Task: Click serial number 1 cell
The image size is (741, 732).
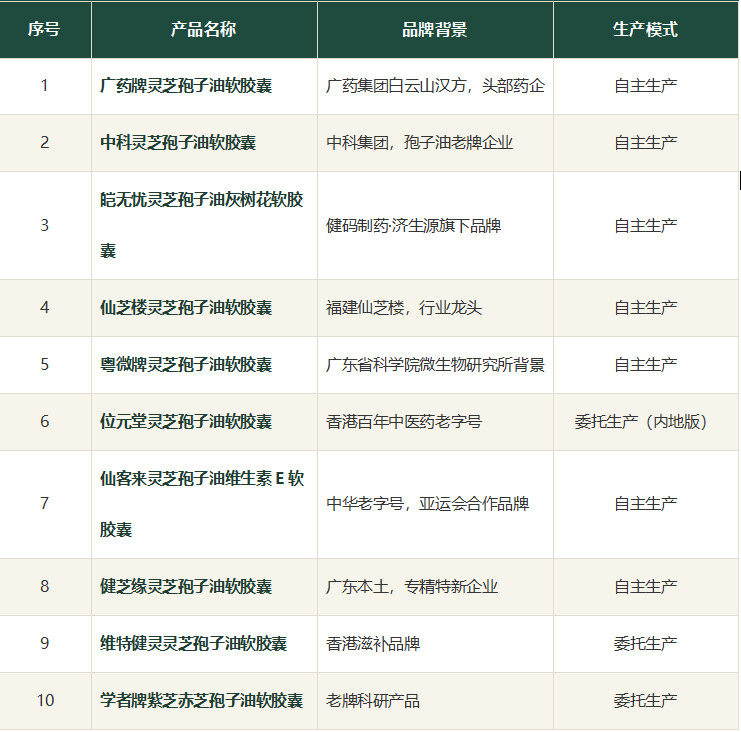Action: pyautogui.click(x=44, y=86)
